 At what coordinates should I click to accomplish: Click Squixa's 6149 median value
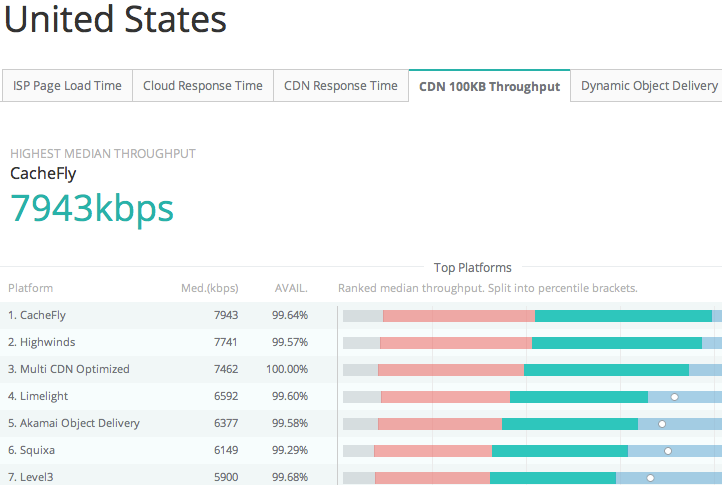tap(226, 450)
